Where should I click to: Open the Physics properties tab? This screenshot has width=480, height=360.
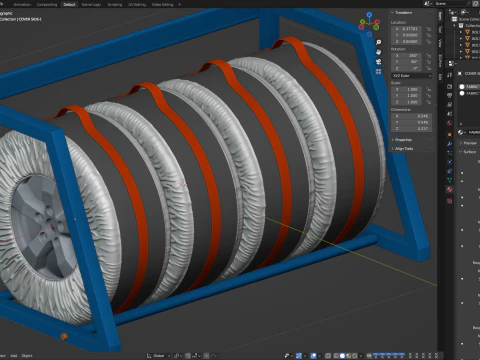coord(450,162)
